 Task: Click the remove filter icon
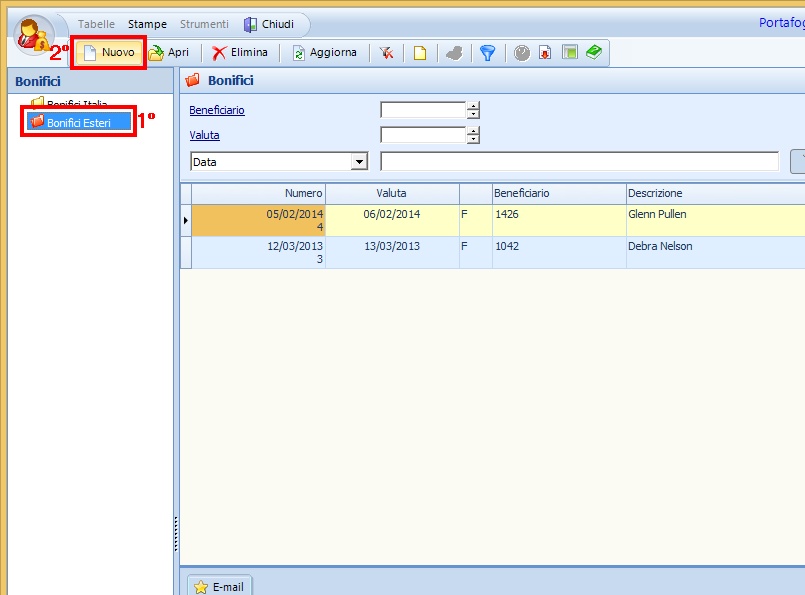point(386,53)
